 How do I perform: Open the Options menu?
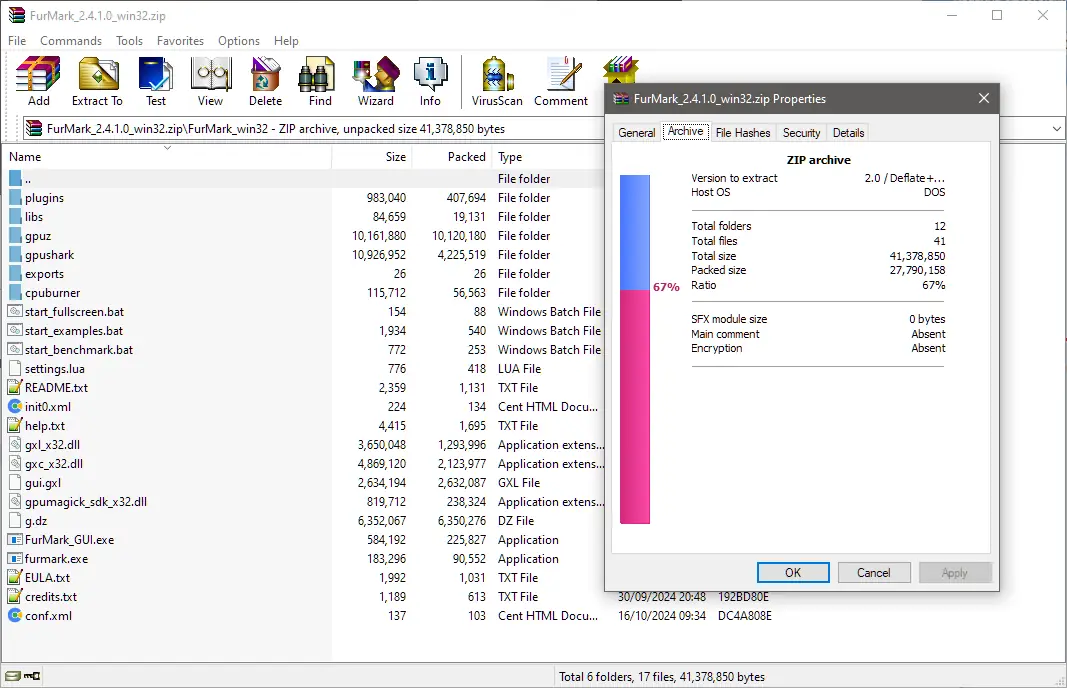click(x=239, y=41)
